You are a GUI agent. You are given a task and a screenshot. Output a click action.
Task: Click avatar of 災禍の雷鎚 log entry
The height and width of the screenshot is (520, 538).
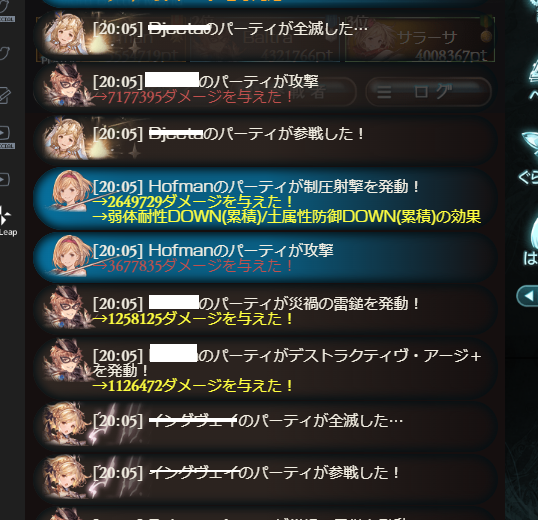(66, 307)
